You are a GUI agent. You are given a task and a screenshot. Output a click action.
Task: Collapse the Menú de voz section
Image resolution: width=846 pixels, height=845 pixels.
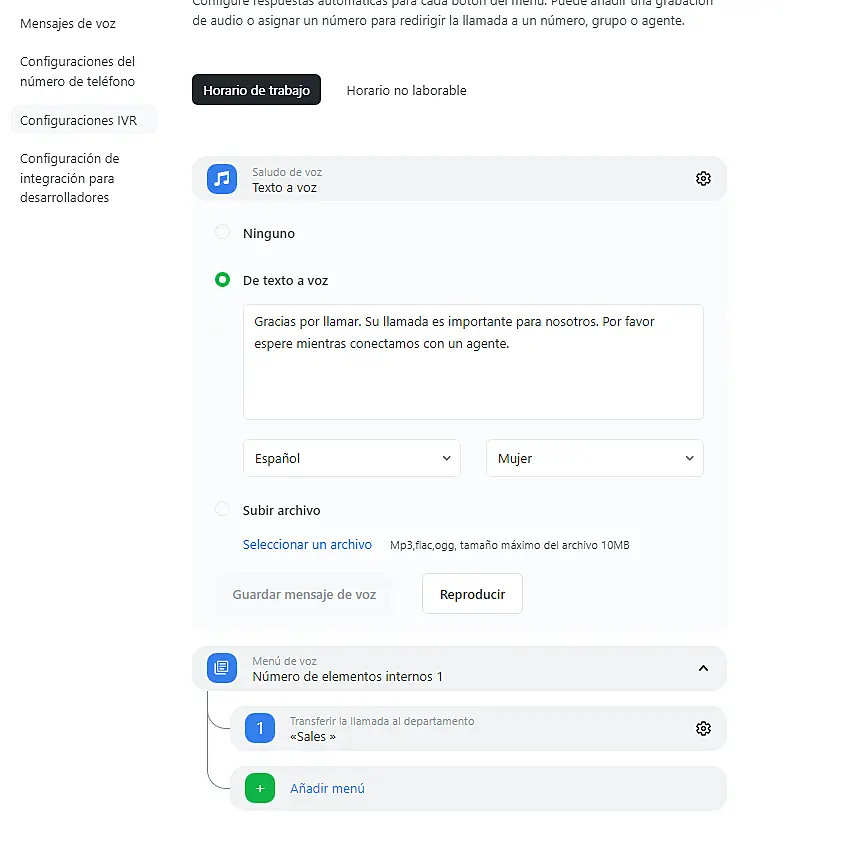703,668
